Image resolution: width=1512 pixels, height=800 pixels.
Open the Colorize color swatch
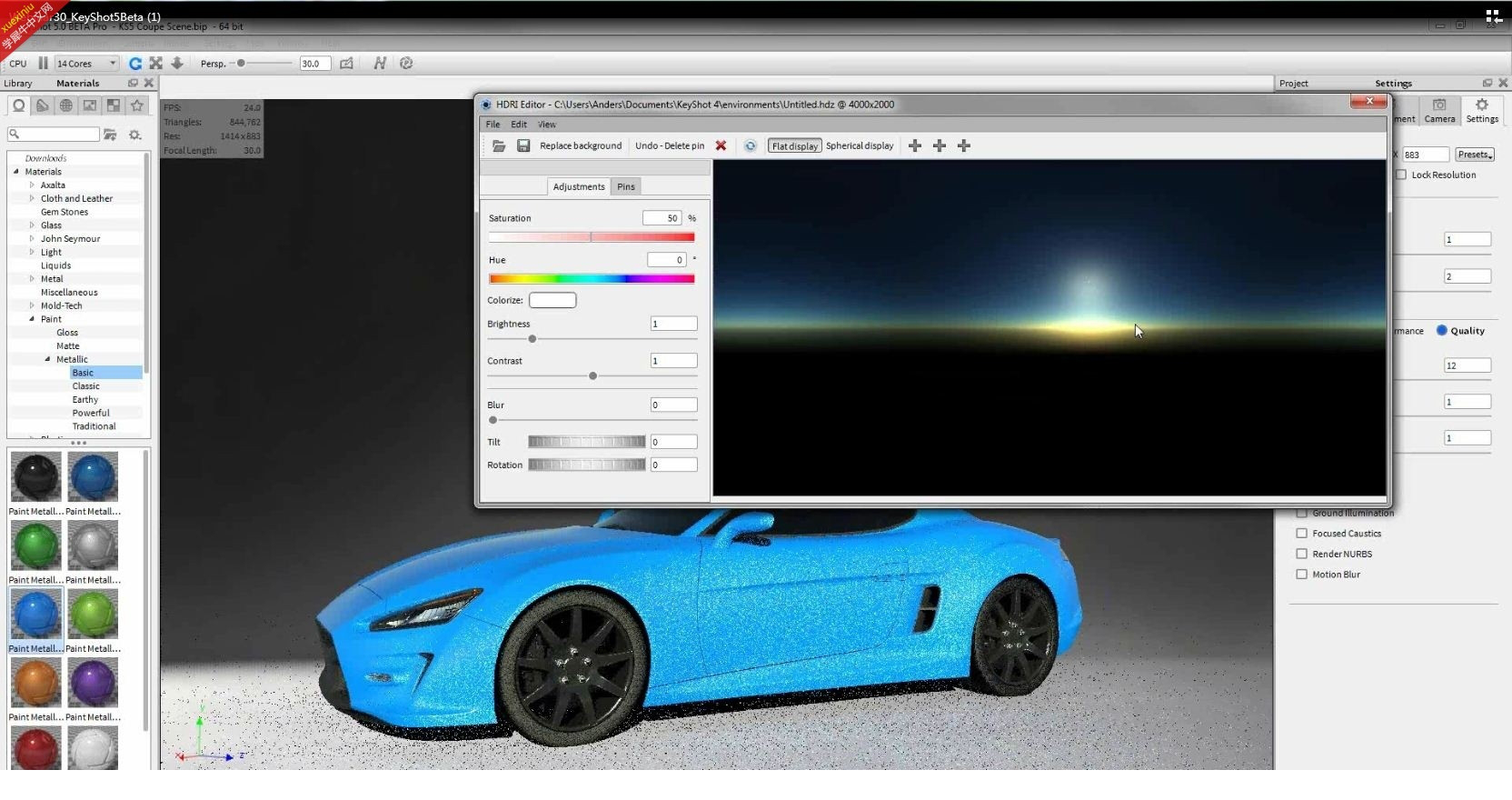click(x=552, y=300)
